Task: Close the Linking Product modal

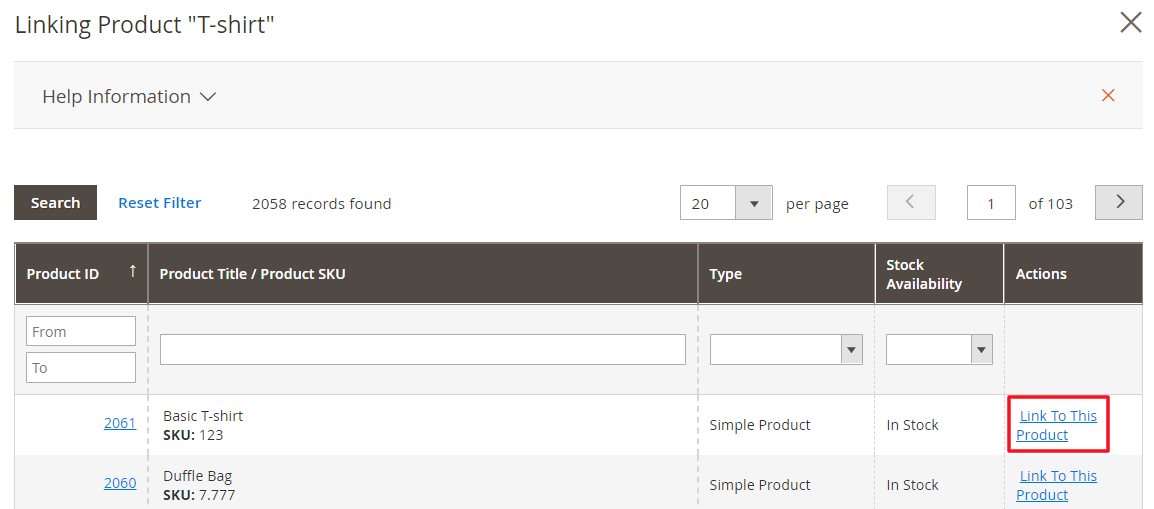Action: pyautogui.click(x=1130, y=23)
